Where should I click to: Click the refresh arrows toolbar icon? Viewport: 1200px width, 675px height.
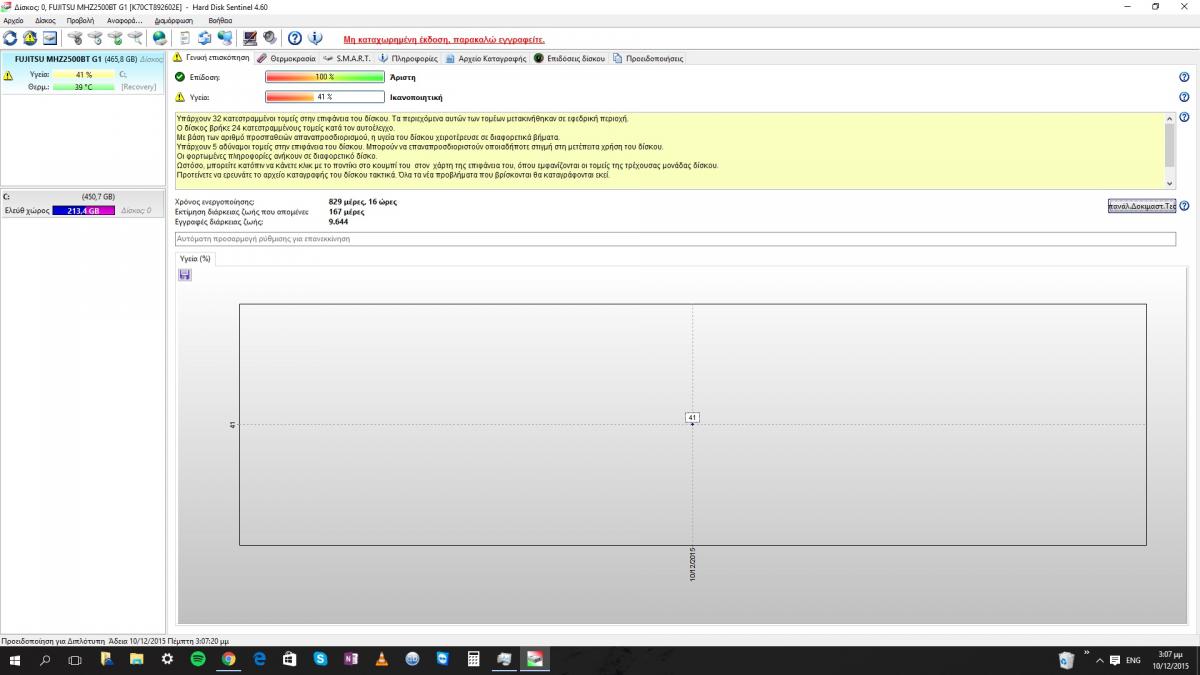coord(10,38)
